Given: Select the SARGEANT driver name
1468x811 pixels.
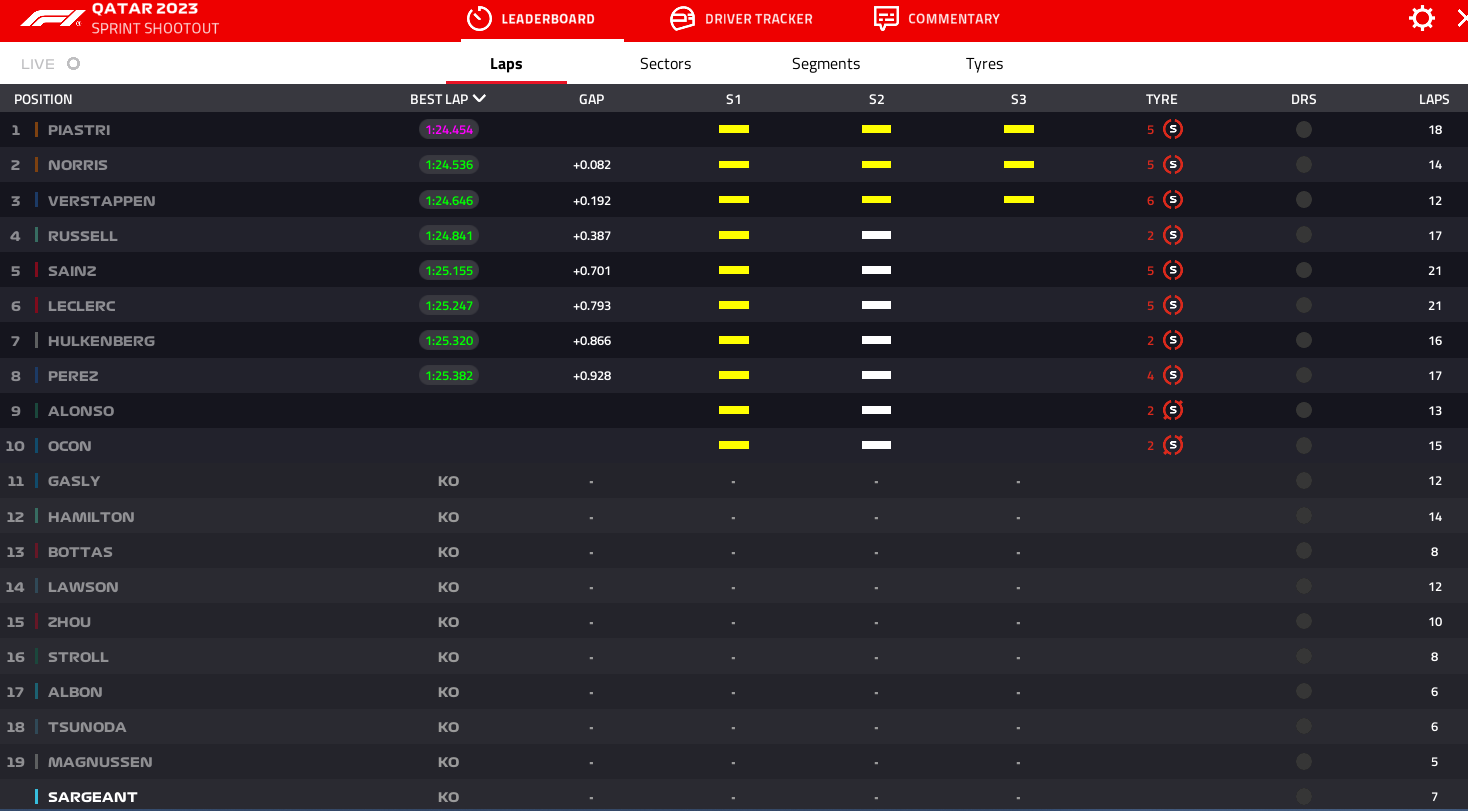Looking at the screenshot, I should 93,797.
